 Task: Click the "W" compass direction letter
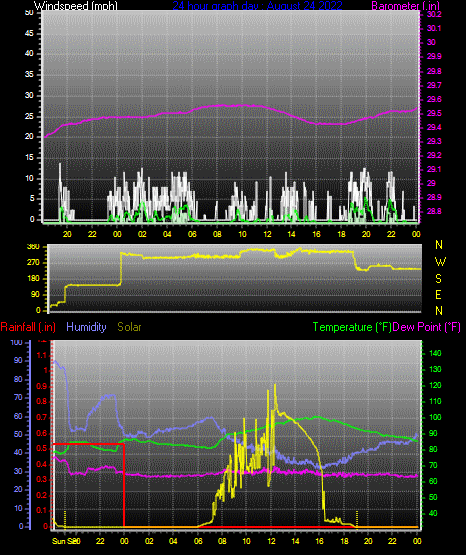click(440, 262)
